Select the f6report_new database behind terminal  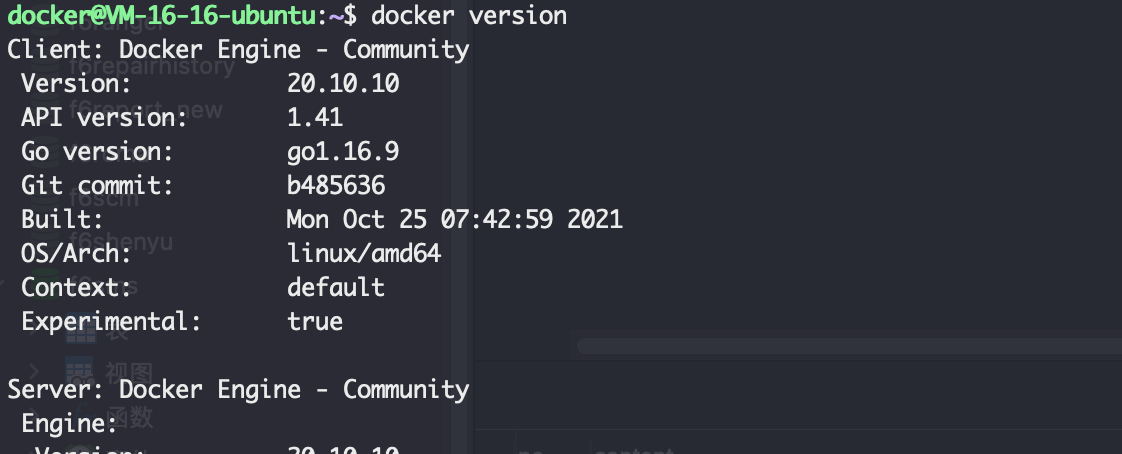(x=145, y=110)
